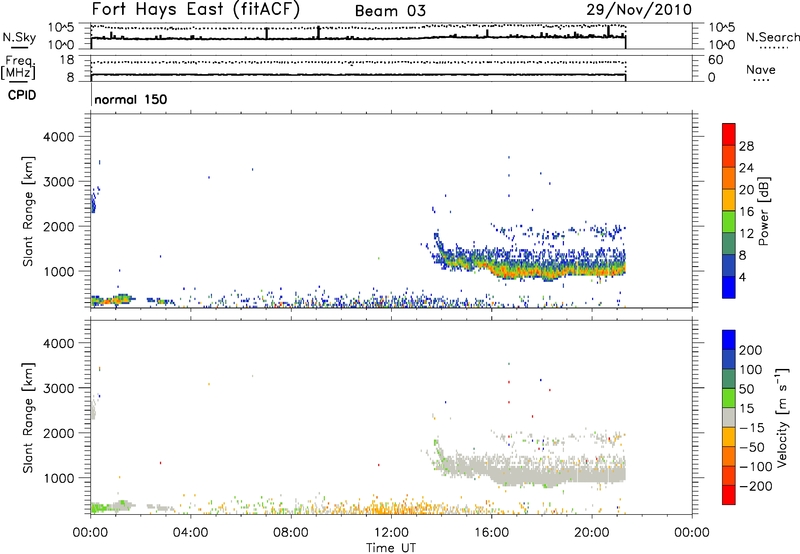The width and height of the screenshot is (800, 554).
Task: Click the Velocity [m s-1] colorbar title
Action: pyautogui.click(x=782, y=417)
